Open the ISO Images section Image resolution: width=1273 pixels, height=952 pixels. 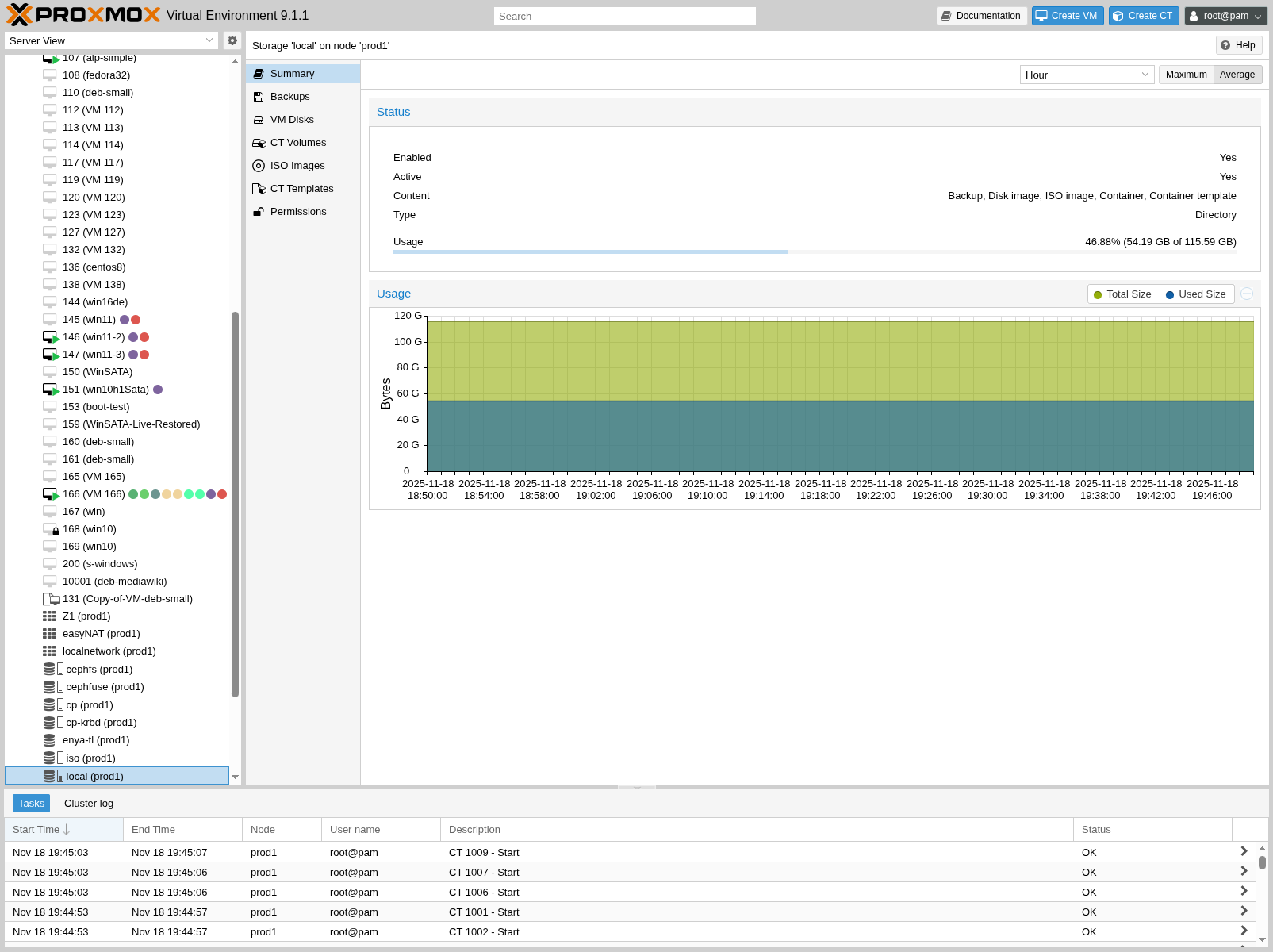[x=302, y=166]
